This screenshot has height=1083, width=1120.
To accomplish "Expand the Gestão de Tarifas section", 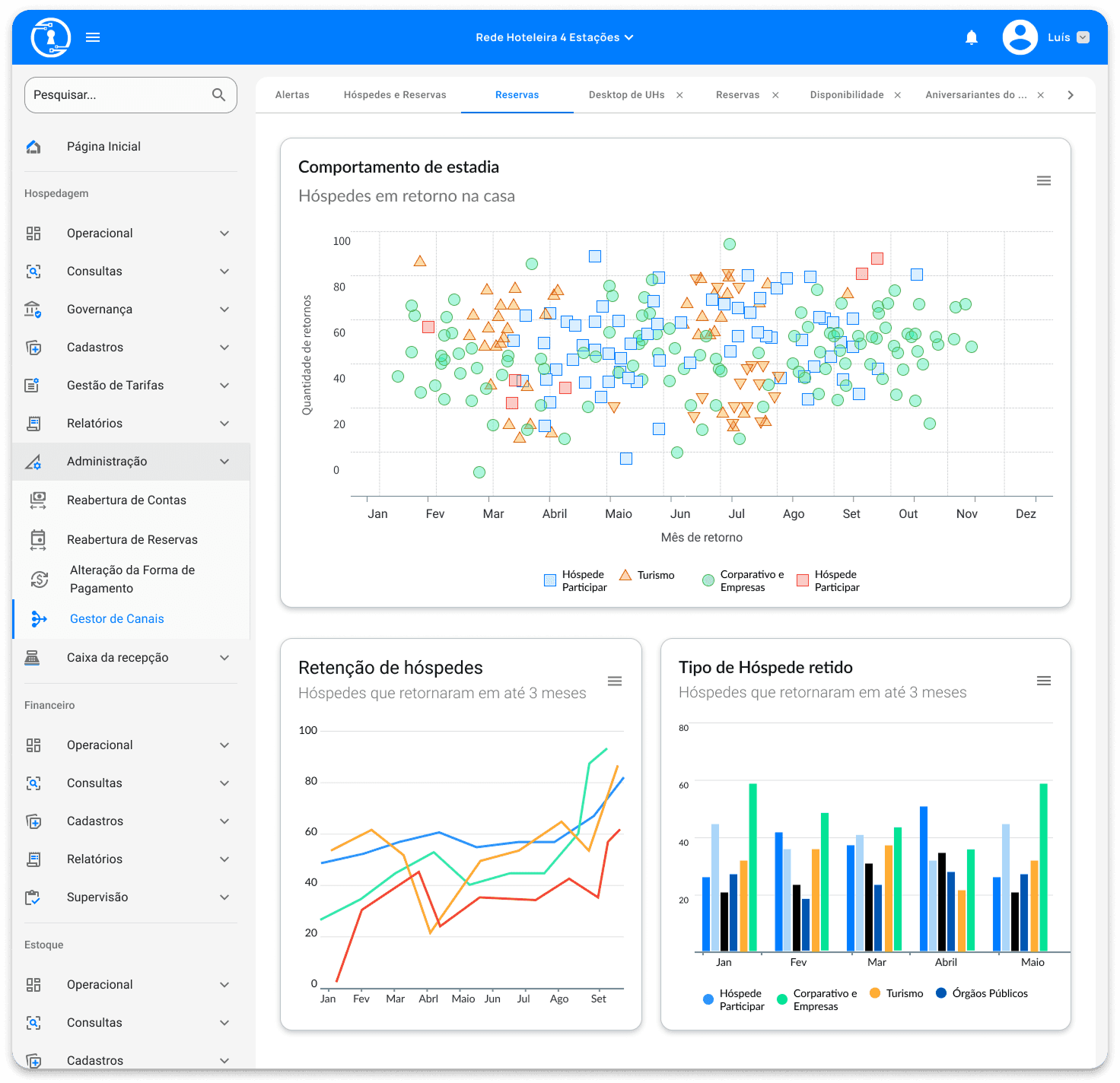I will click(x=224, y=386).
